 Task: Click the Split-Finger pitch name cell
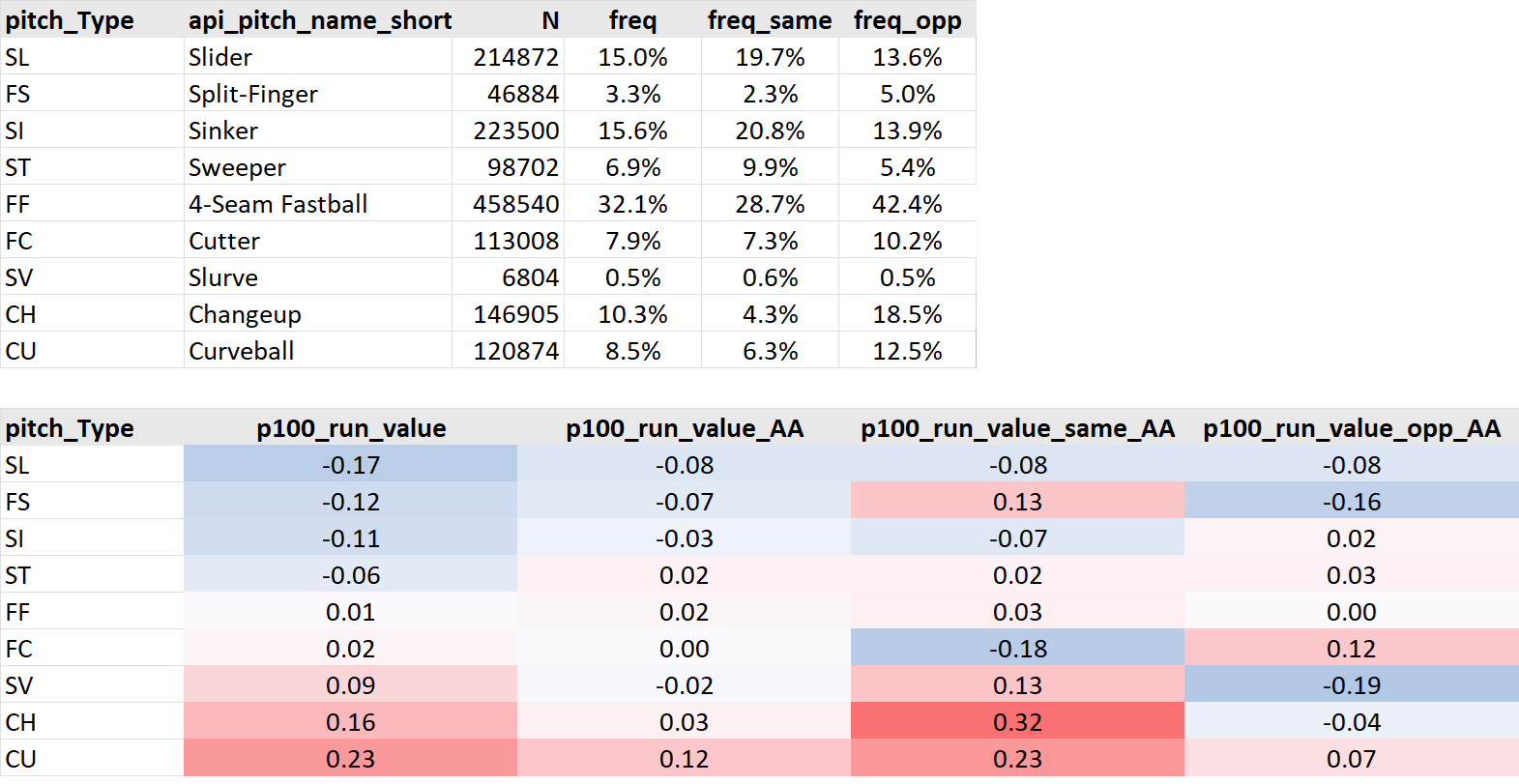[253, 94]
